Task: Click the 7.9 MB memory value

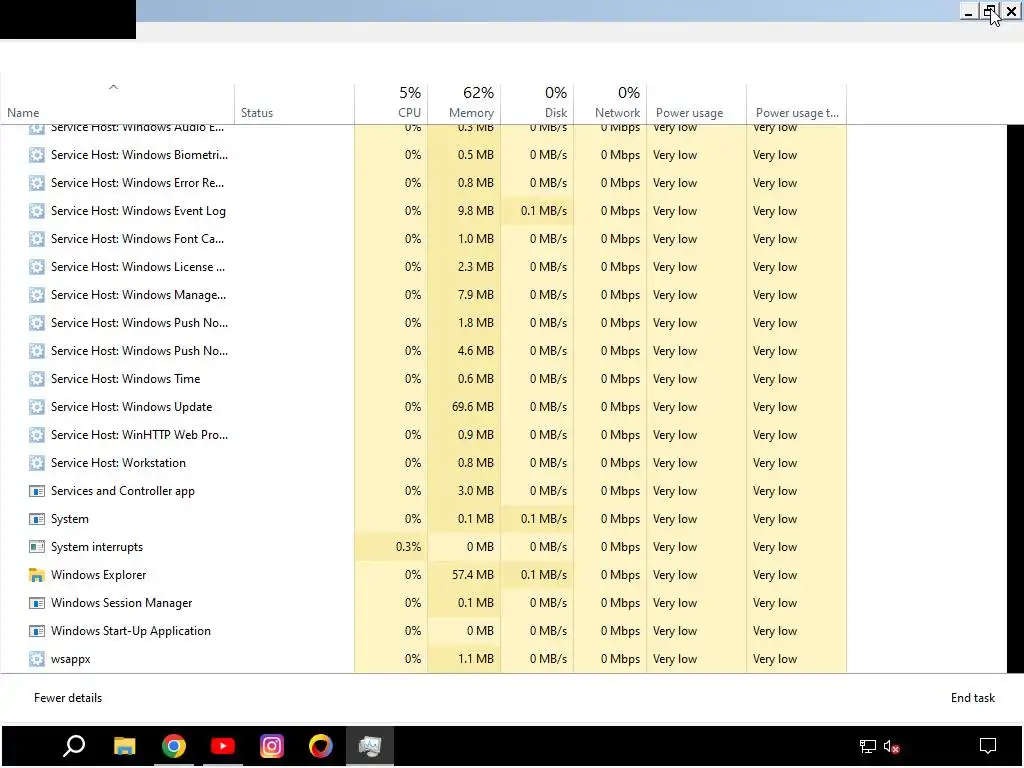Action: pos(475,295)
